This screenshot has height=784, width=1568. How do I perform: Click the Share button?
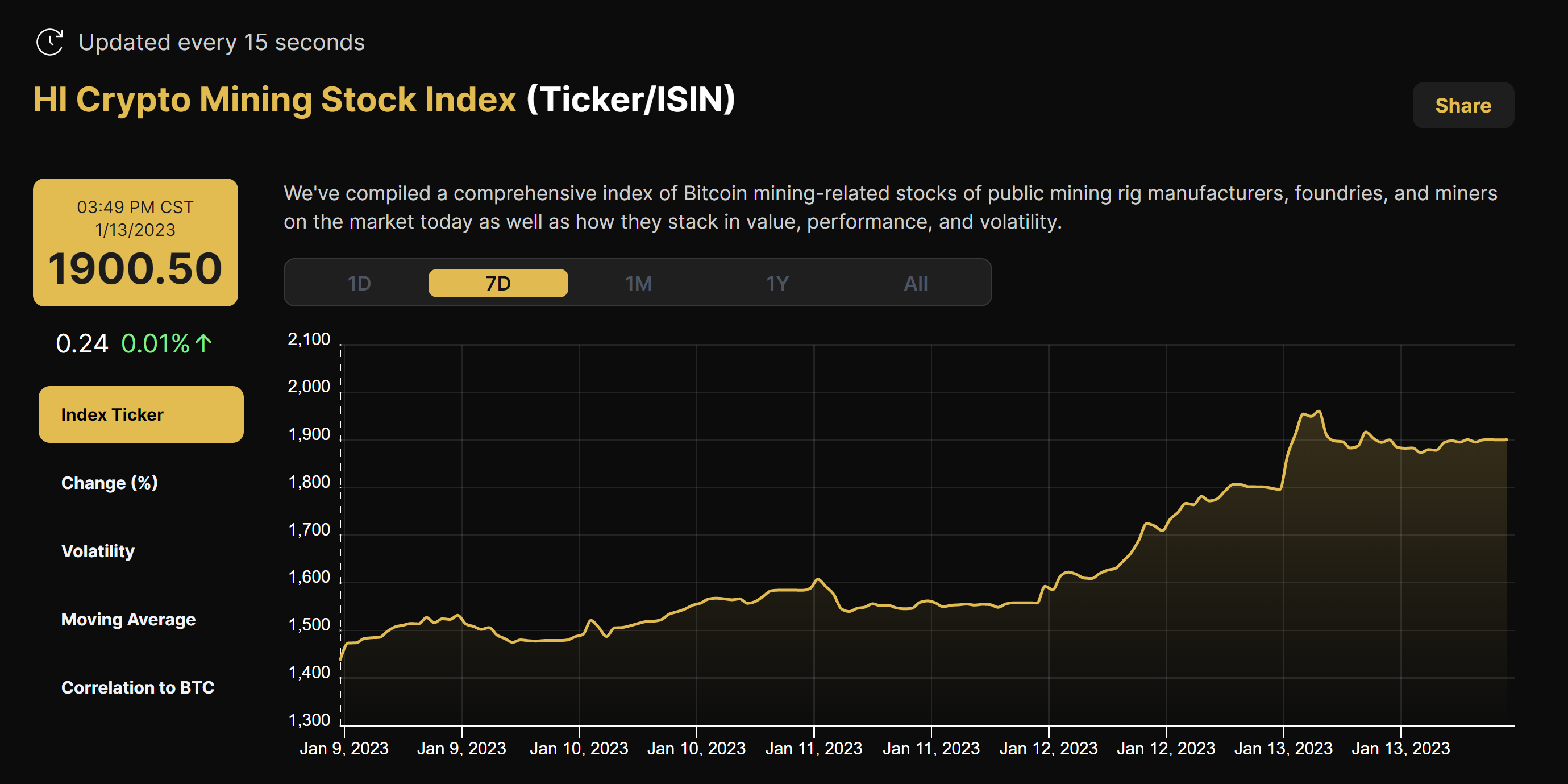[x=1463, y=105]
